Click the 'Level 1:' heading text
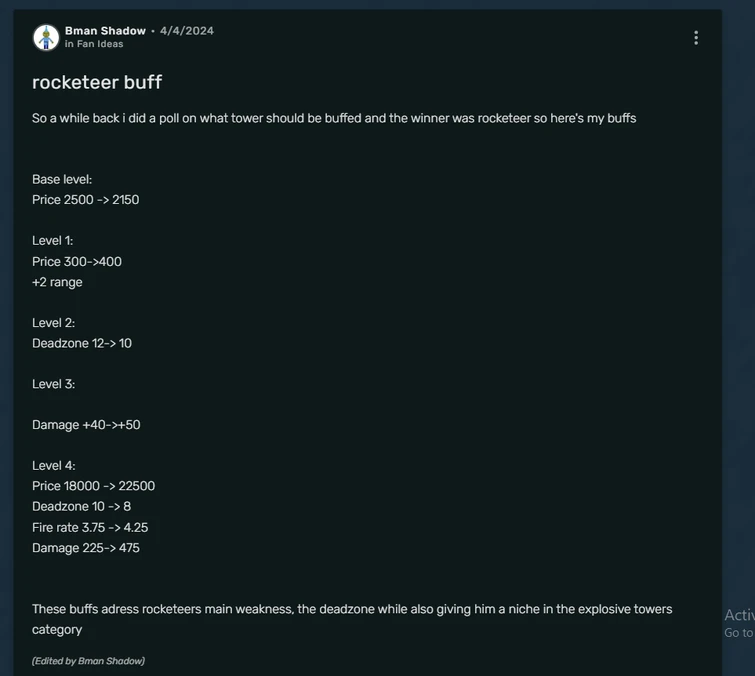This screenshot has height=676, width=755. tap(53, 241)
